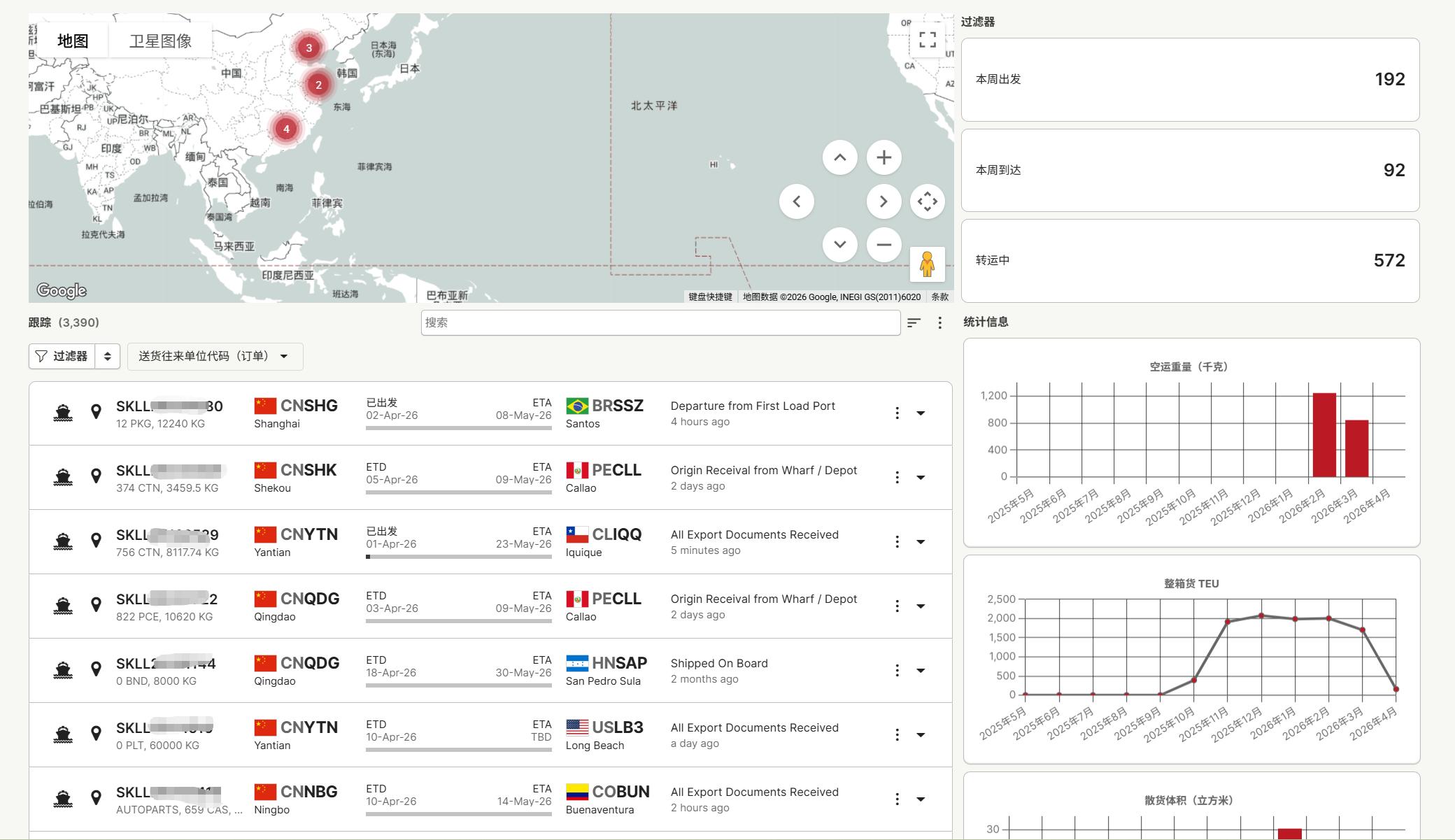Switch to 地图 map view
Screen dimensions: 1455x840
click(x=73, y=41)
